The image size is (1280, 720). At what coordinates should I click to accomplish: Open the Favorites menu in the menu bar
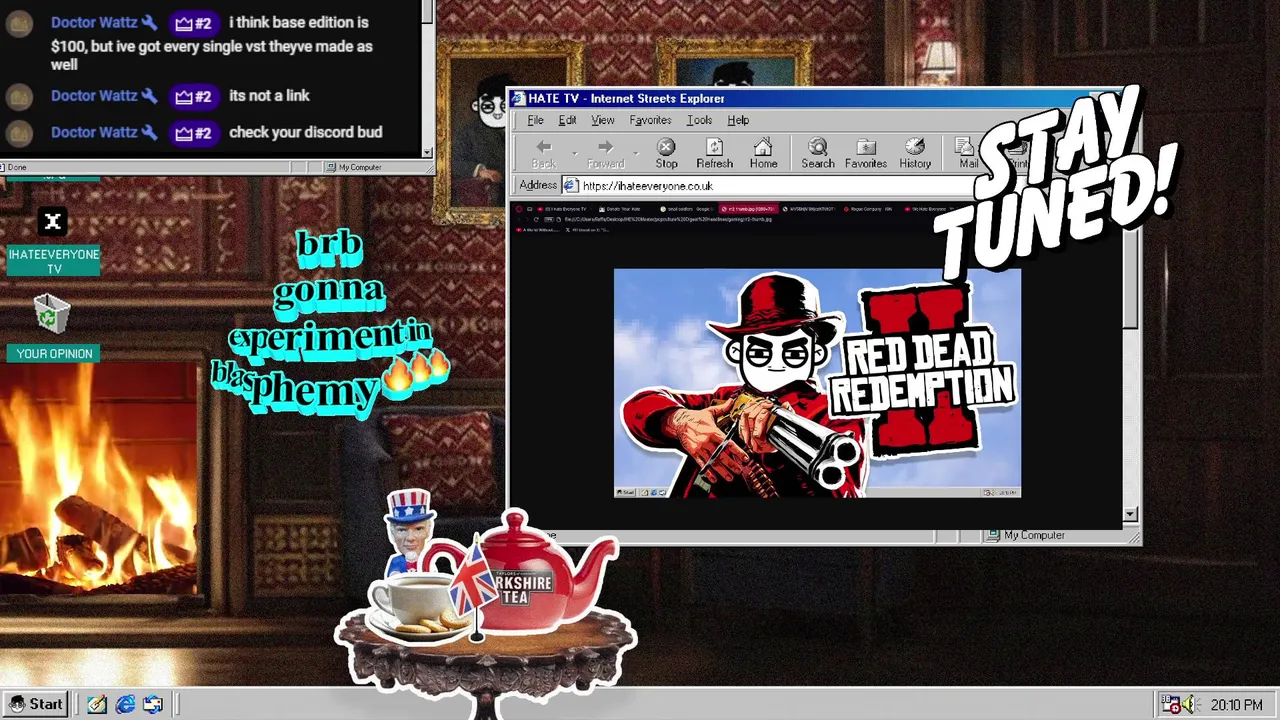[x=650, y=120]
